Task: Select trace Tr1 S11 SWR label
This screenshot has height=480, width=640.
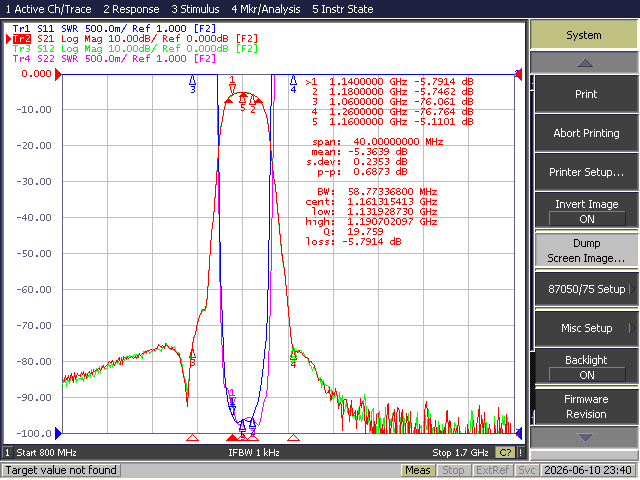Action: click(114, 29)
